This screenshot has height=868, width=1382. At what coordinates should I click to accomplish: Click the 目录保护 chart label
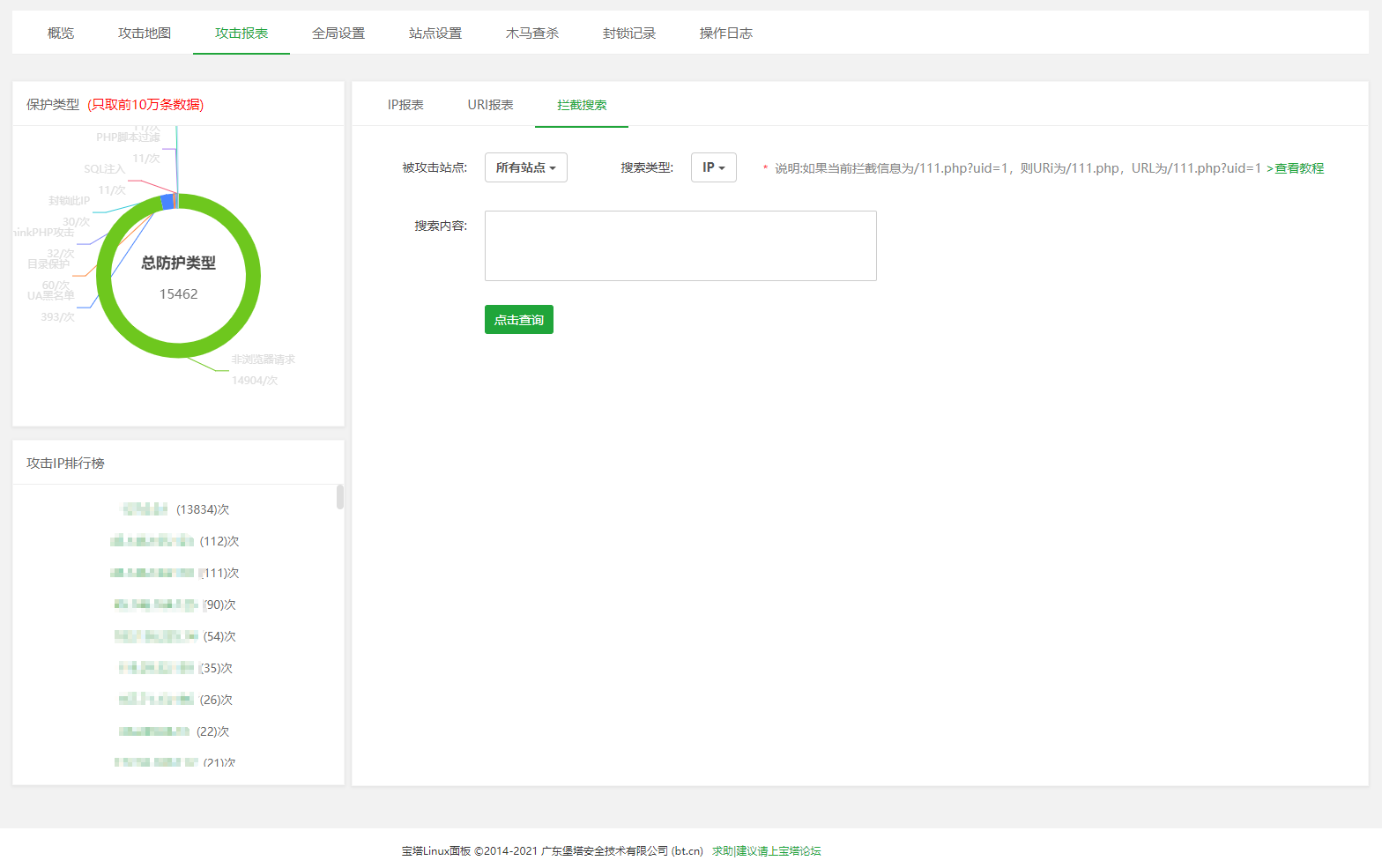pos(48,264)
